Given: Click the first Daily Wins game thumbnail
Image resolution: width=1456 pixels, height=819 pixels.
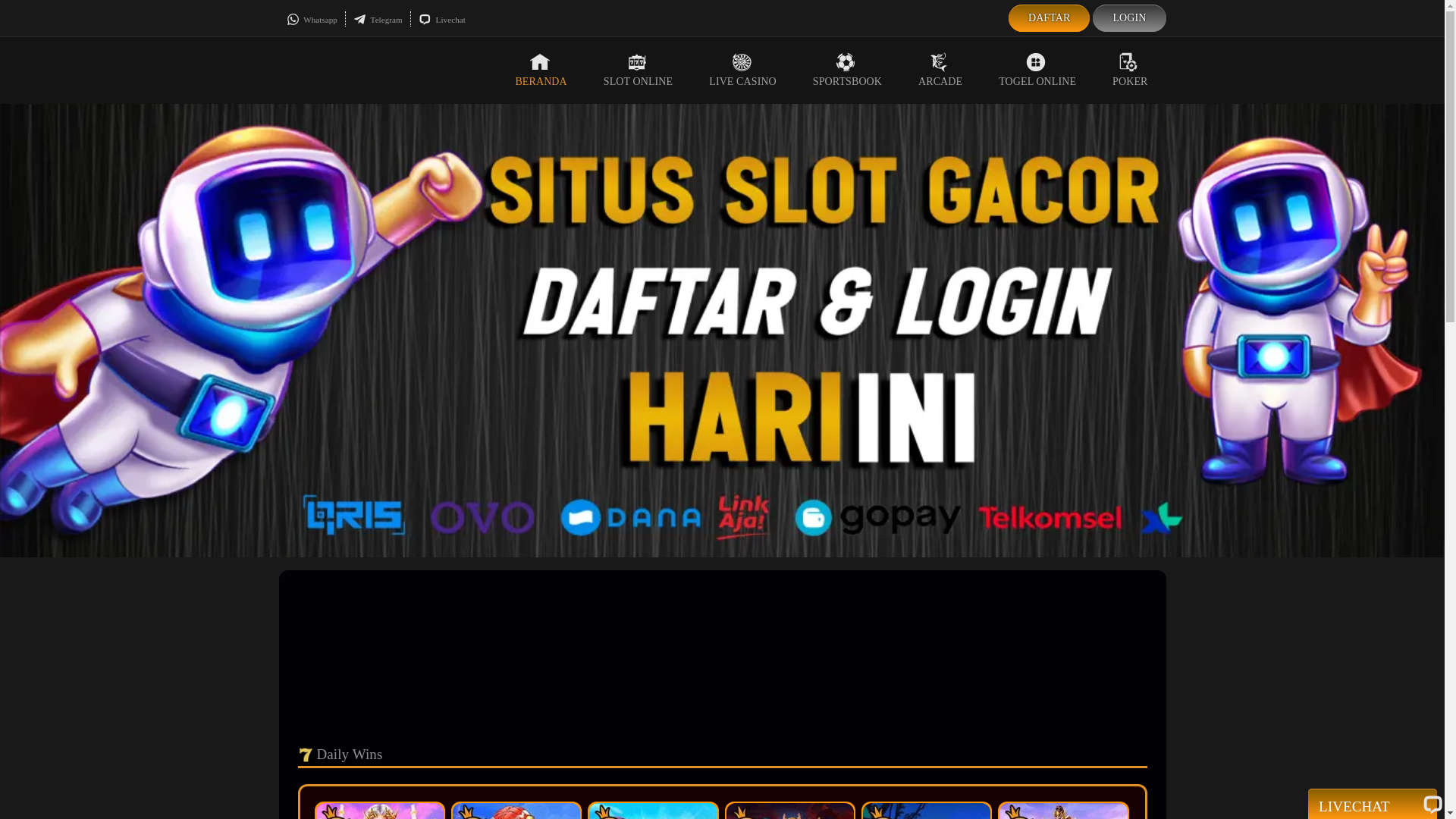Looking at the screenshot, I should (380, 811).
